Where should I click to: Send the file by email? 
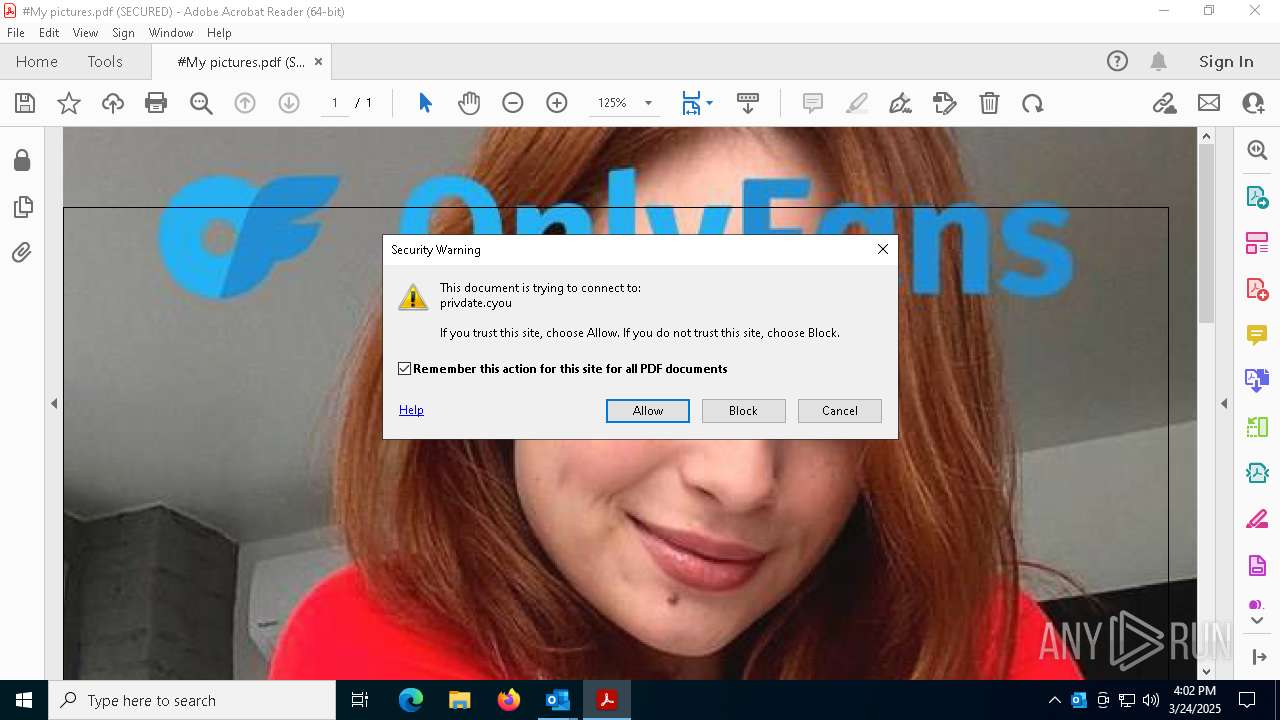pos(1209,103)
